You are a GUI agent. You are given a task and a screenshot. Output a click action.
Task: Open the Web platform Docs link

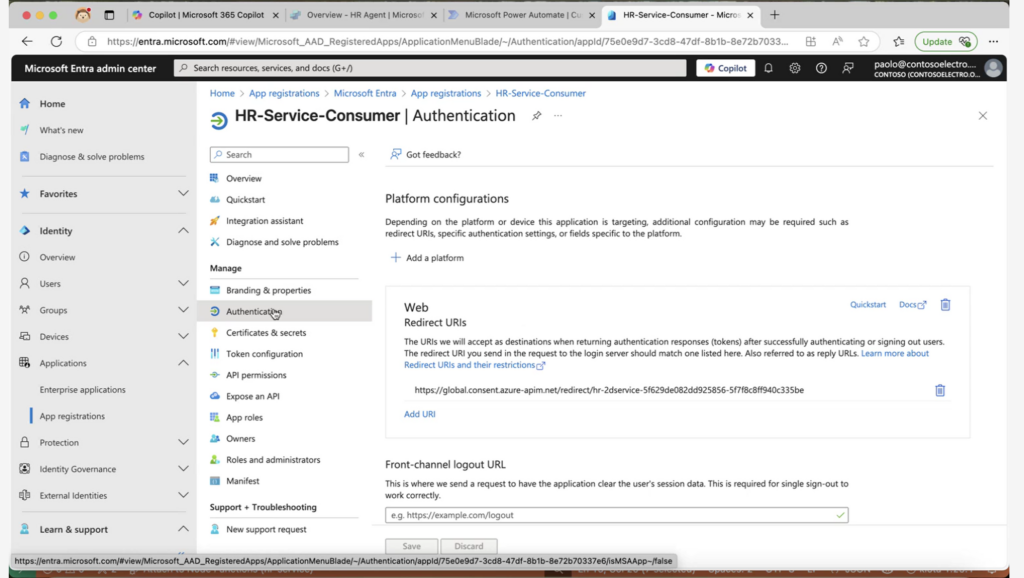(x=912, y=304)
